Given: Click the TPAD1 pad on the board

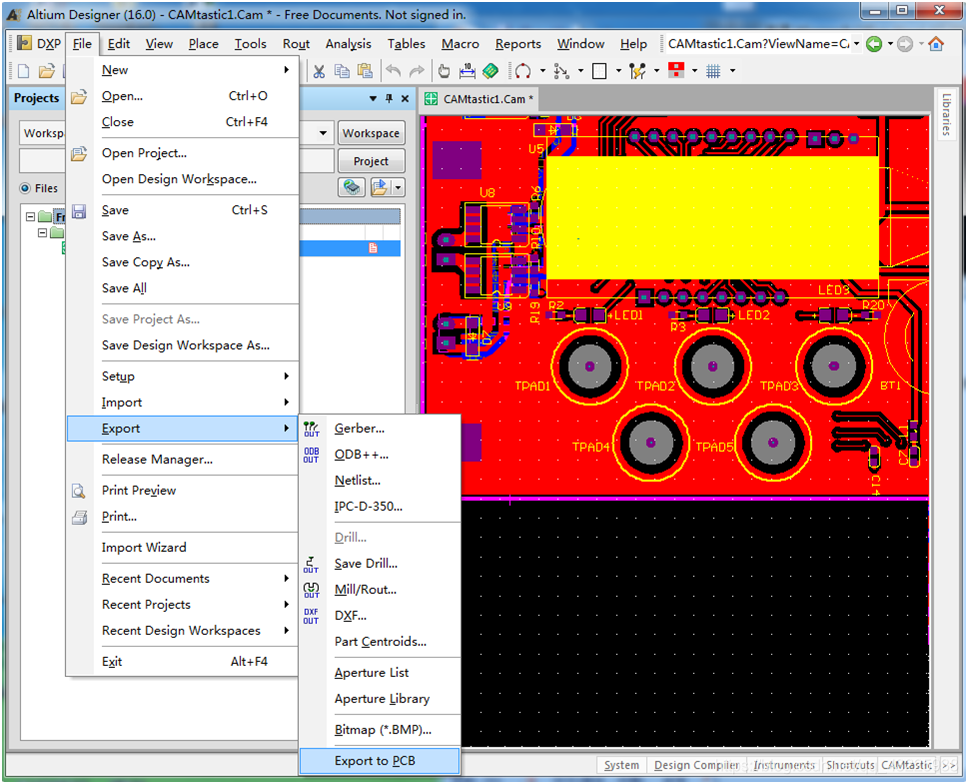Looking at the screenshot, I should tap(590, 366).
